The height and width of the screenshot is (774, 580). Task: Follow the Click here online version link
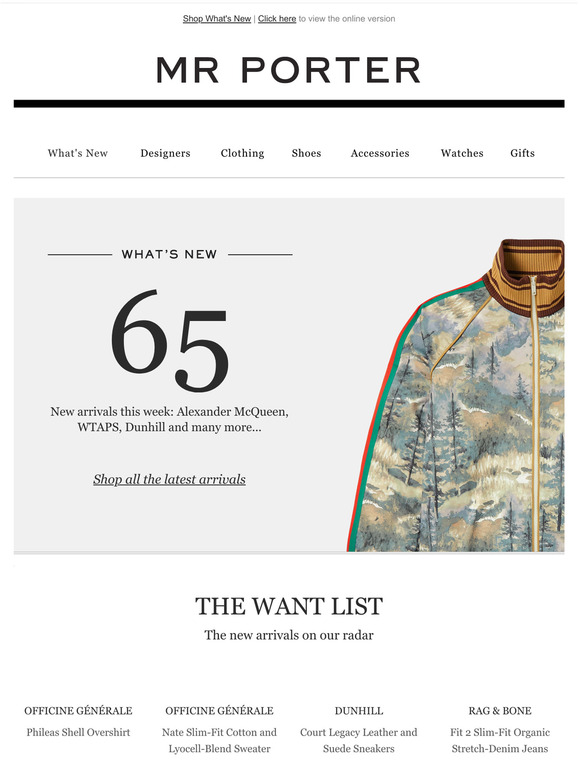click(x=277, y=19)
